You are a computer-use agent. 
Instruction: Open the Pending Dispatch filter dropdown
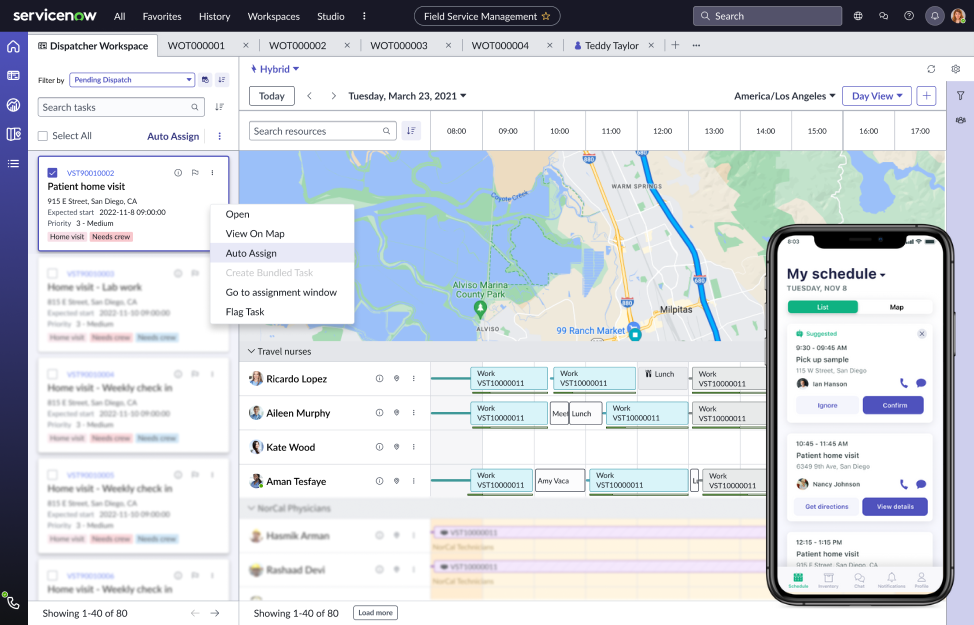click(x=132, y=80)
